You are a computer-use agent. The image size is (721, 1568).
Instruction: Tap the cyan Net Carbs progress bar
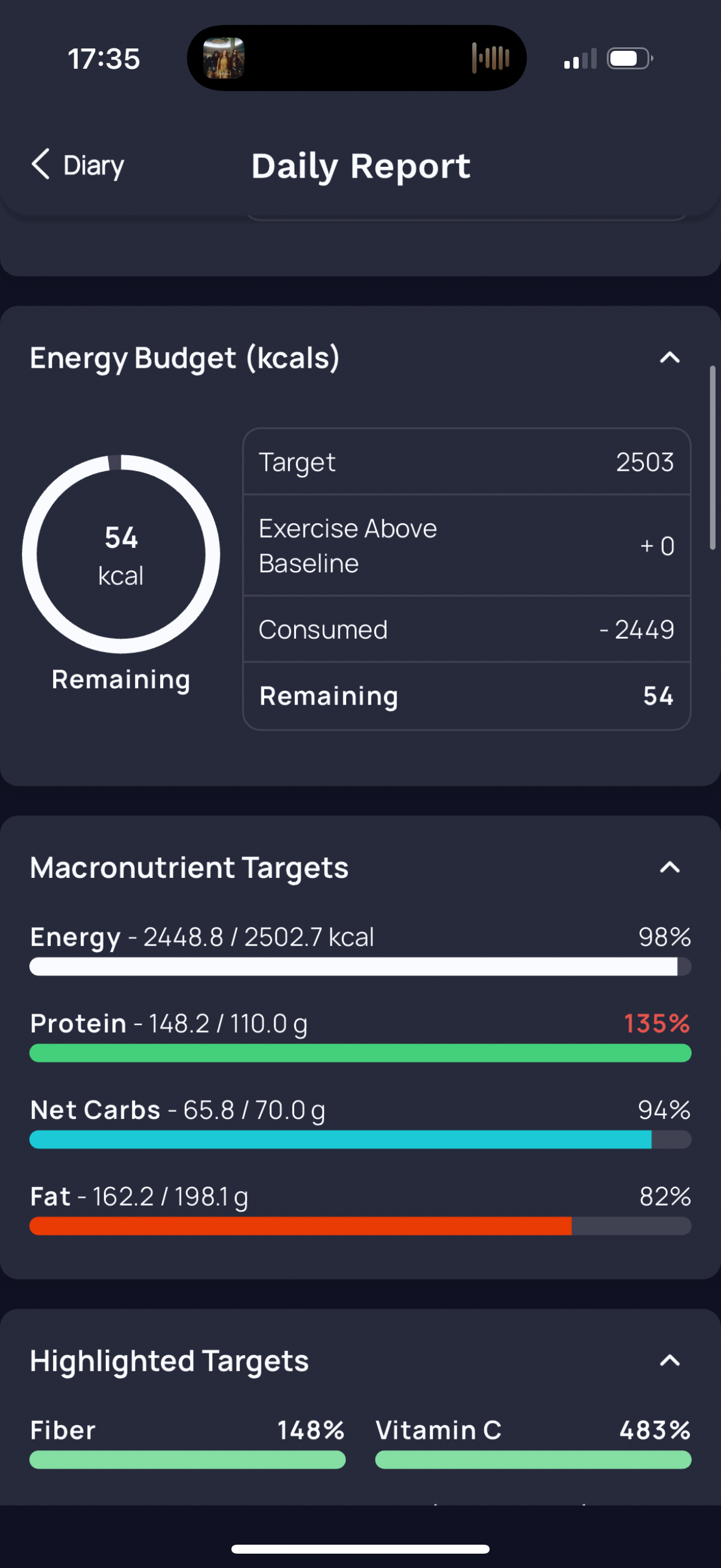[x=360, y=1139]
